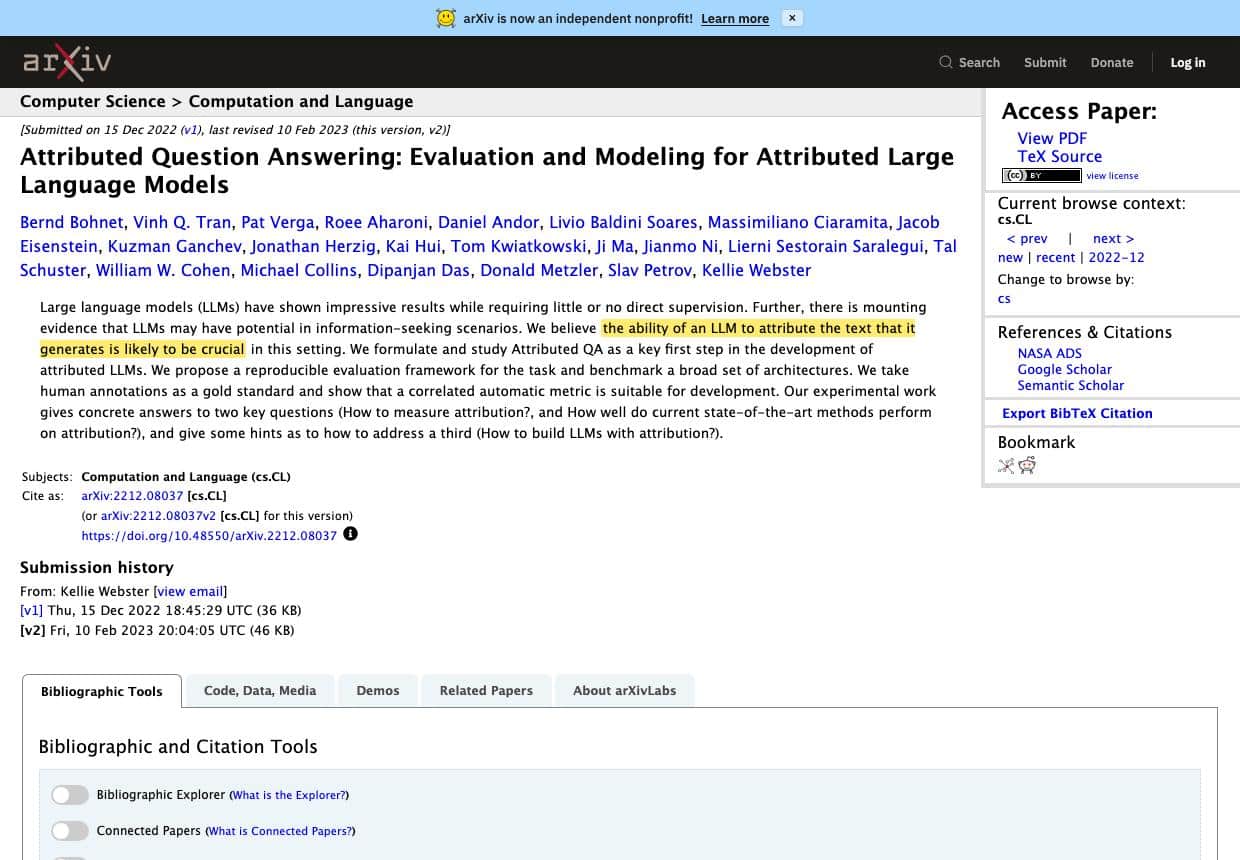Viewport: 1240px width, 860px height.
Task: Open author Donald Metzler
Action: [x=537, y=270]
